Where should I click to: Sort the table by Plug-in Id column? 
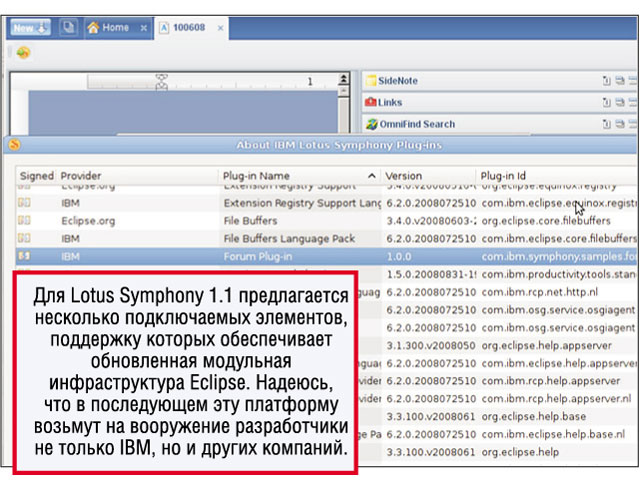556,176
